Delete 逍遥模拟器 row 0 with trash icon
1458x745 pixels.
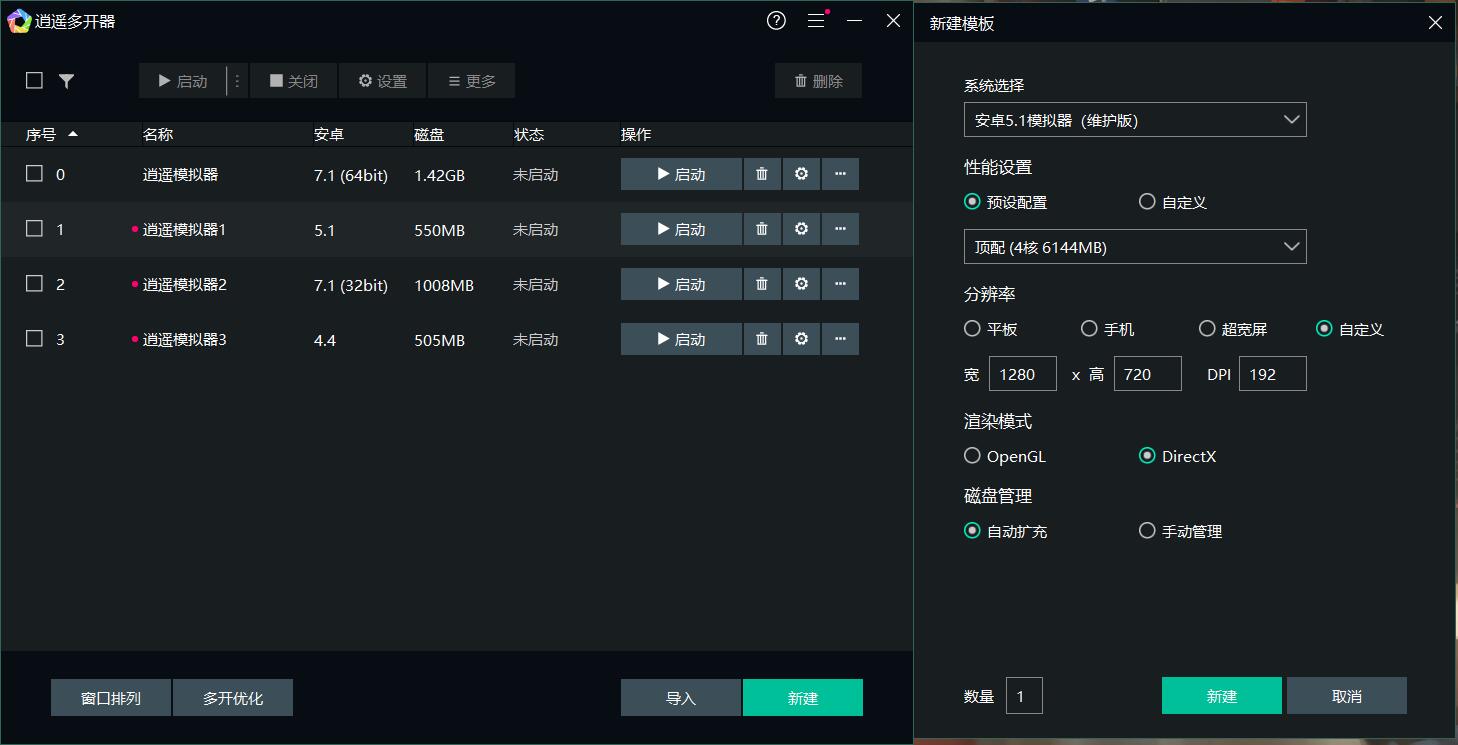click(x=762, y=174)
